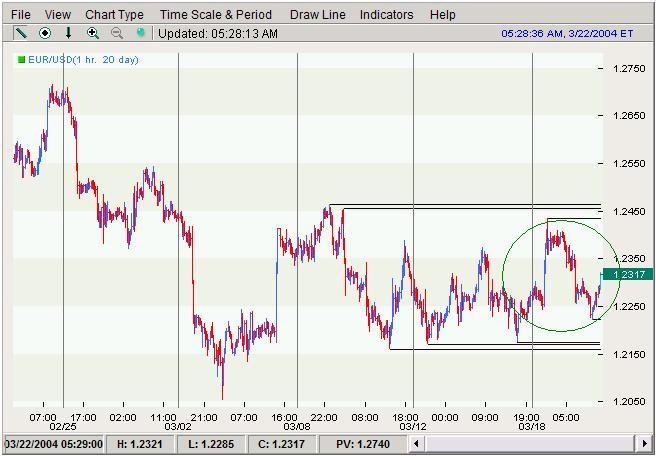
Task: Click the scrollbar left arrow
Action: 415,443
